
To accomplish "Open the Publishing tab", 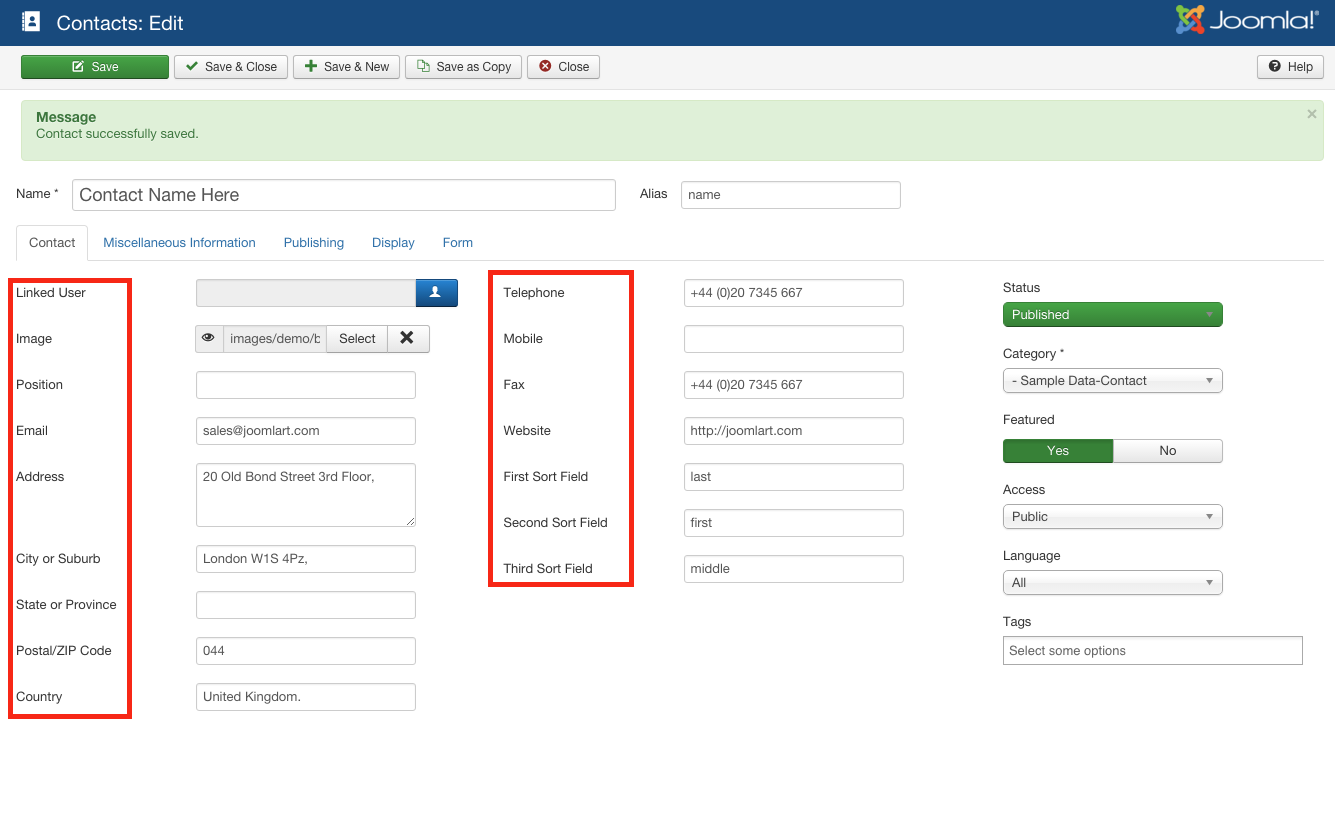I will [x=313, y=243].
